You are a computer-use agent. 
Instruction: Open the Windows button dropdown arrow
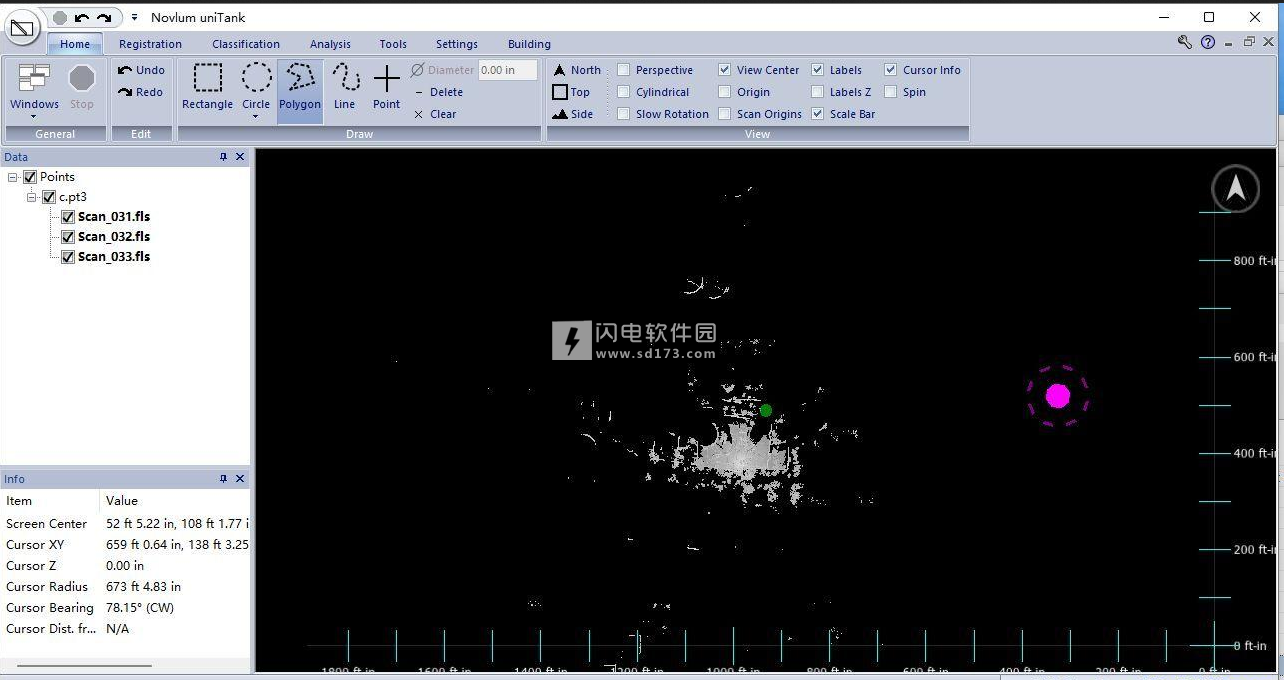point(34,117)
